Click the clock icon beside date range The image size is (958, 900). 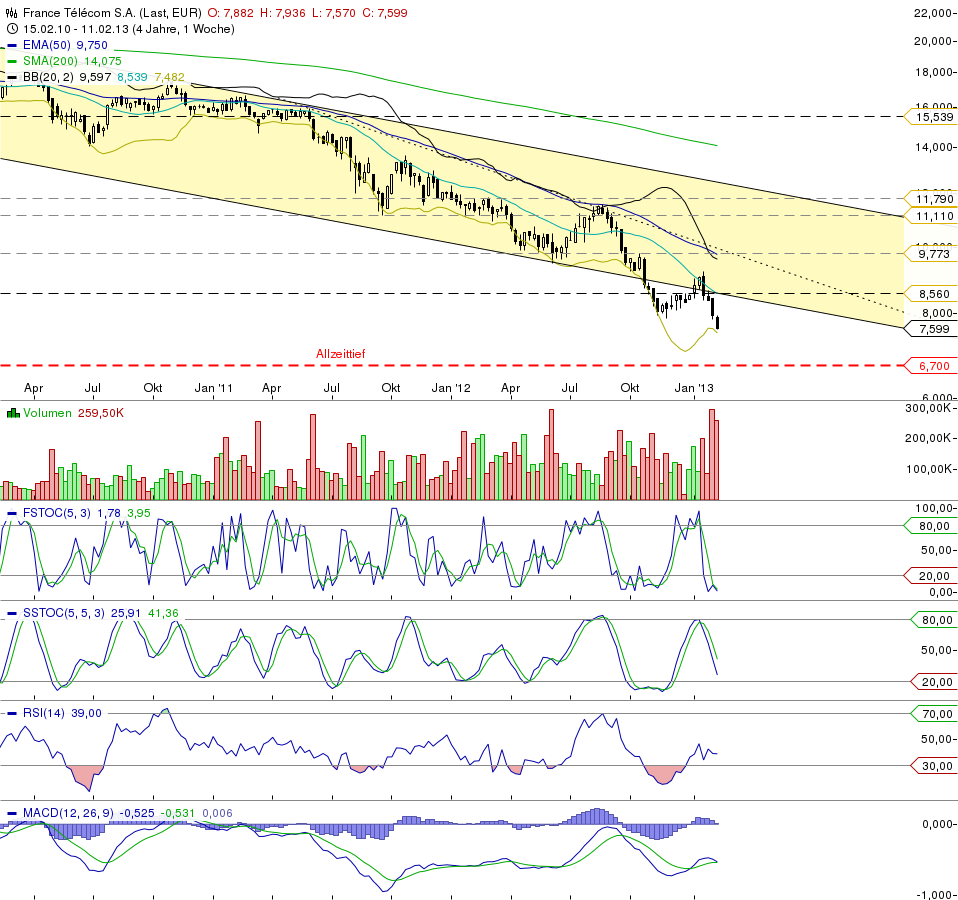12,29
